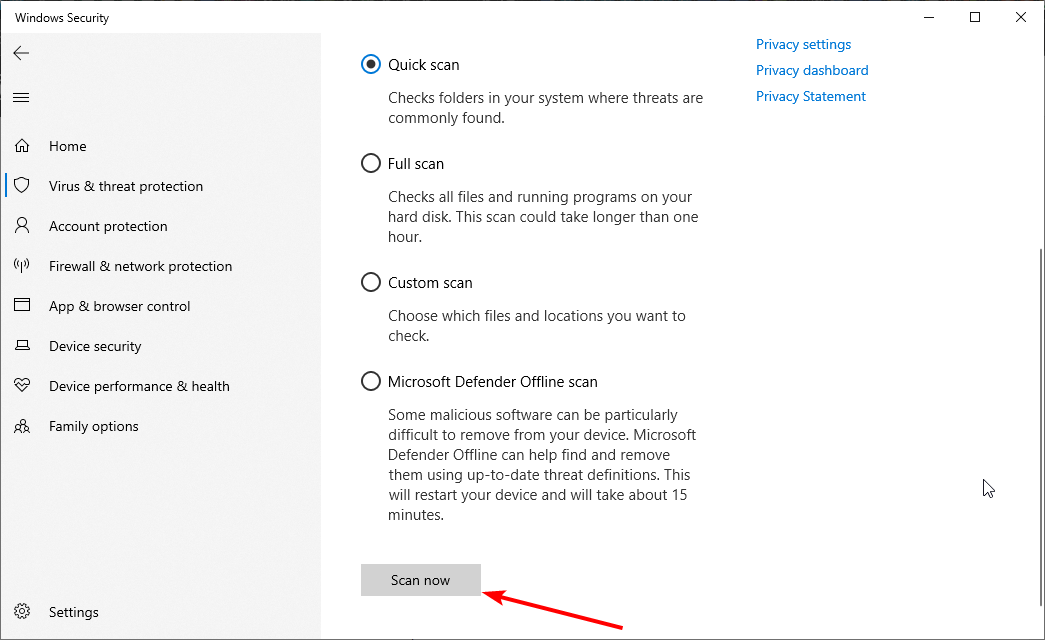Click the Custom scan label text
Screen dimensions: 1045x640
pos(431,283)
